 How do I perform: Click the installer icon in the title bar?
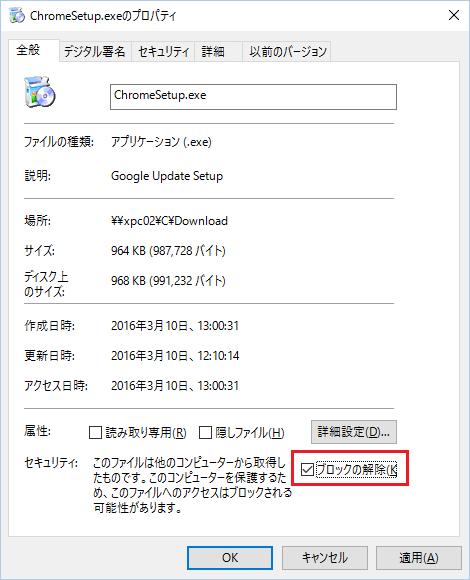pos(17,16)
